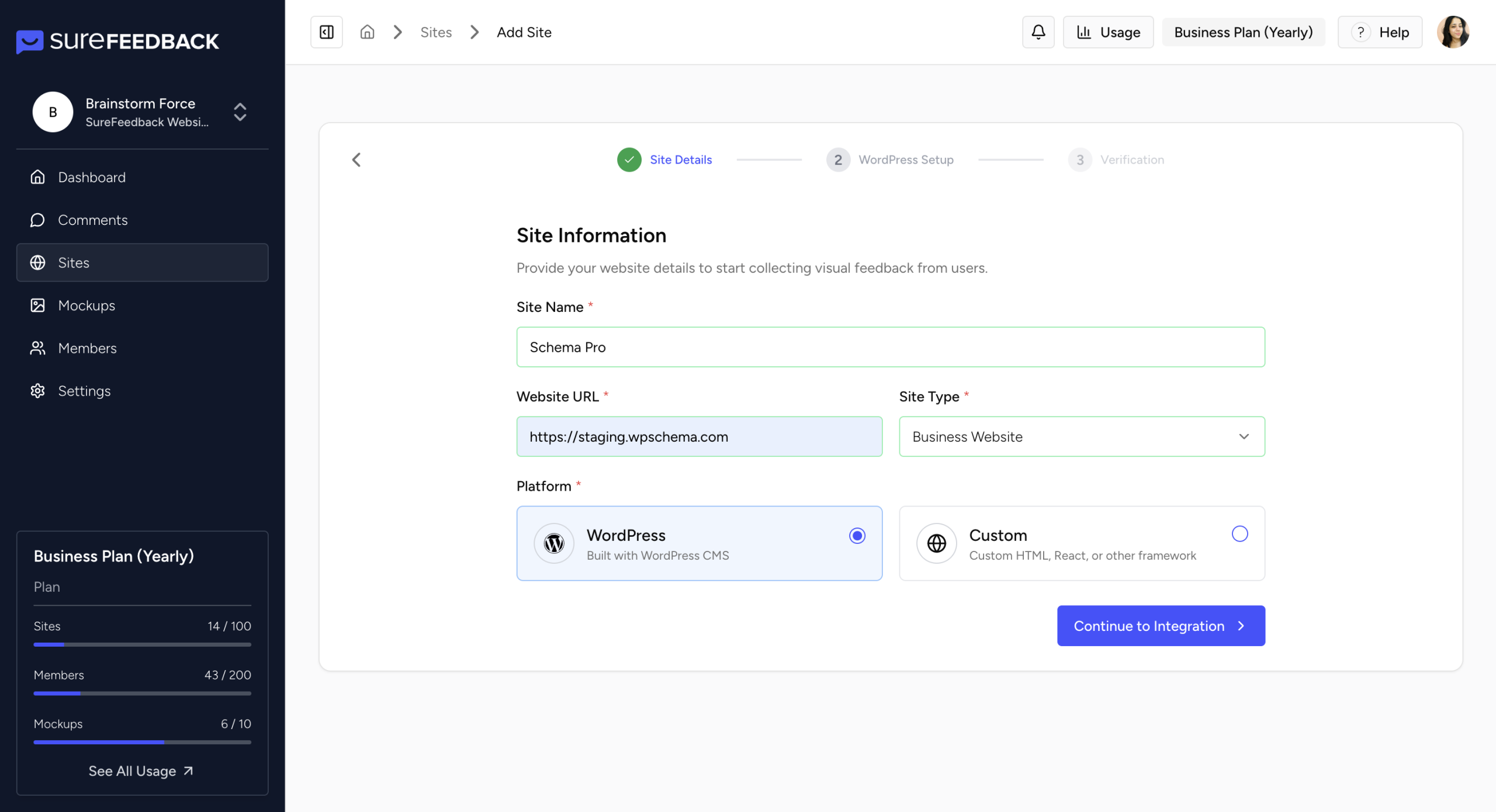Click the back arrow in the form
1496x812 pixels.
(356, 159)
